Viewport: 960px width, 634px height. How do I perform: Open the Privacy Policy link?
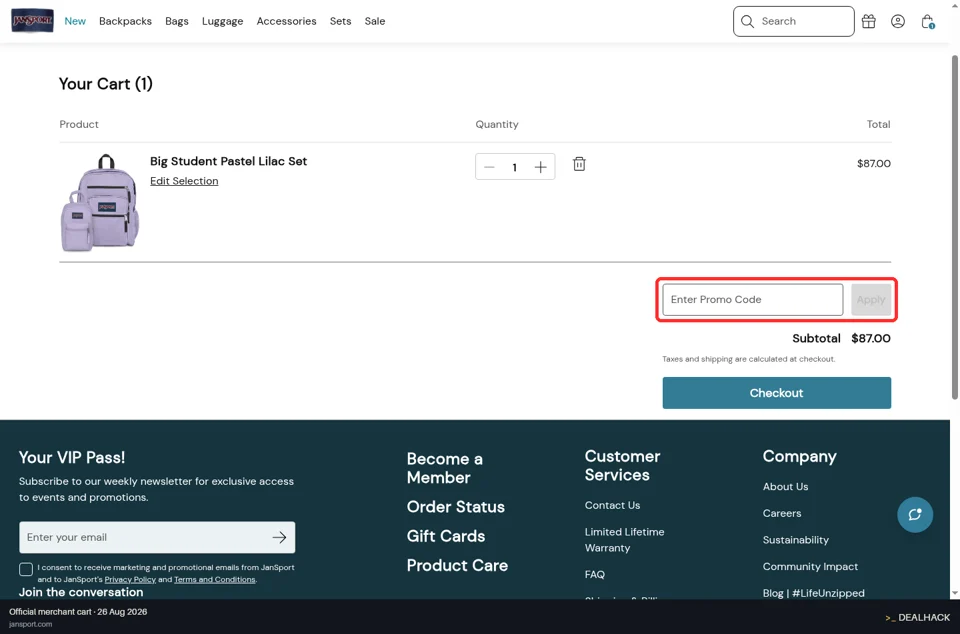point(130,580)
